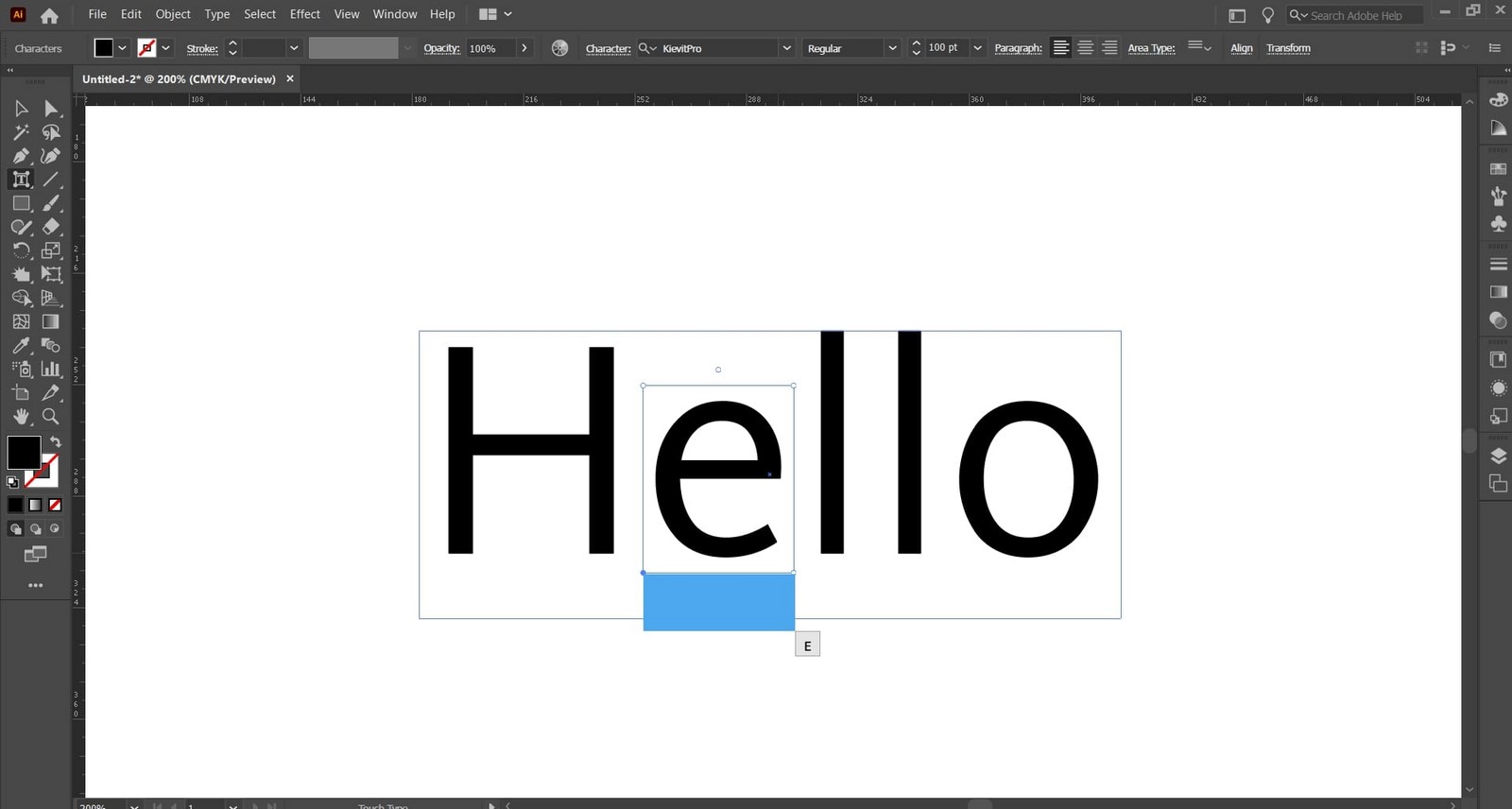Image resolution: width=1512 pixels, height=809 pixels.
Task: Open the Area Type alignment dropdown
Action: [x=1199, y=46]
